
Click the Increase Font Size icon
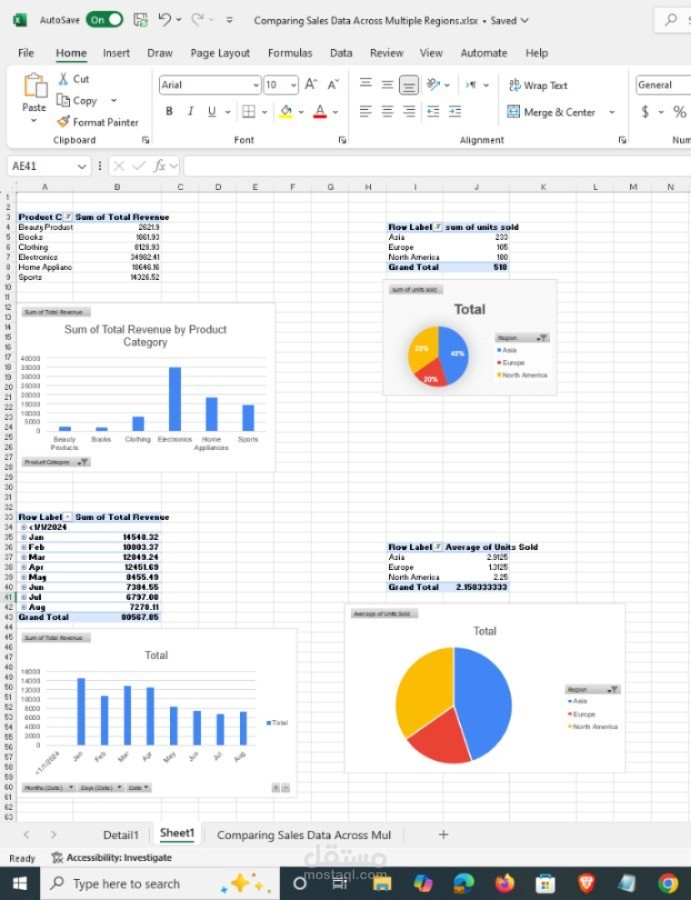(x=310, y=85)
